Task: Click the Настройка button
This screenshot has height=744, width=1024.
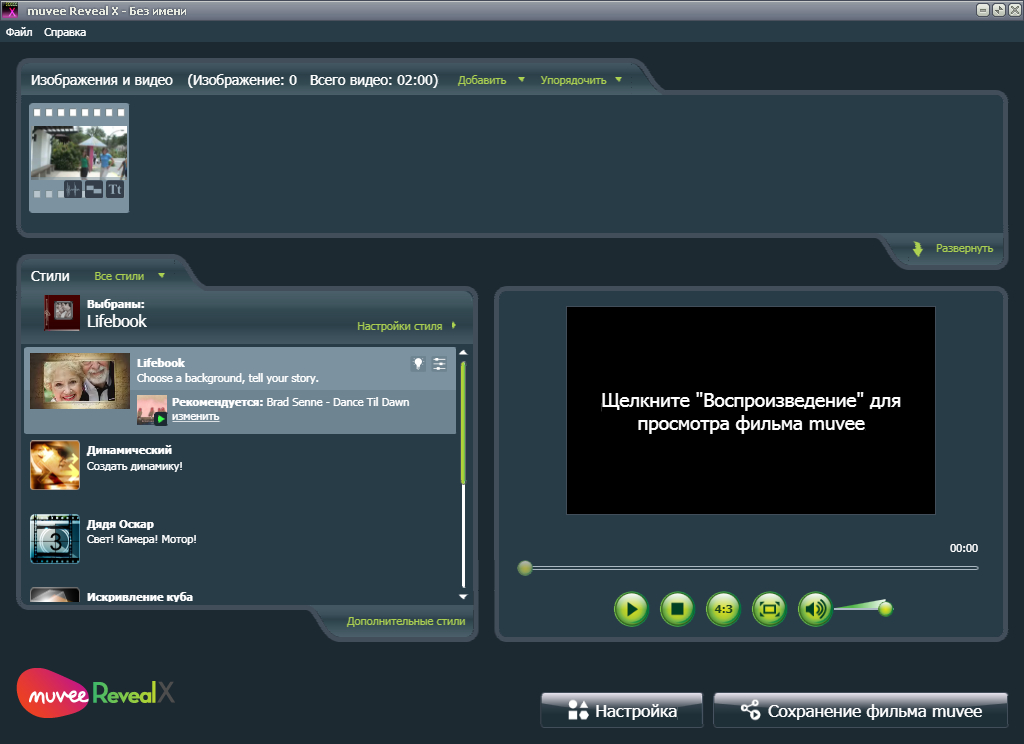Action: 622,710
